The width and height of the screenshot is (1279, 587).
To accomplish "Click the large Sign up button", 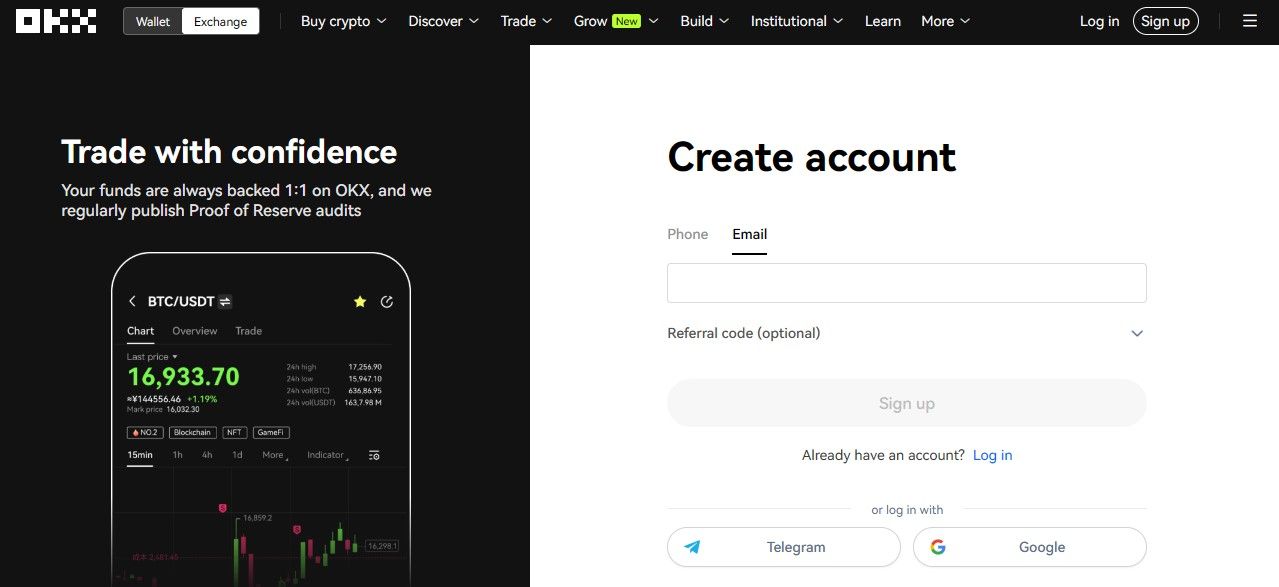I will click(x=906, y=403).
